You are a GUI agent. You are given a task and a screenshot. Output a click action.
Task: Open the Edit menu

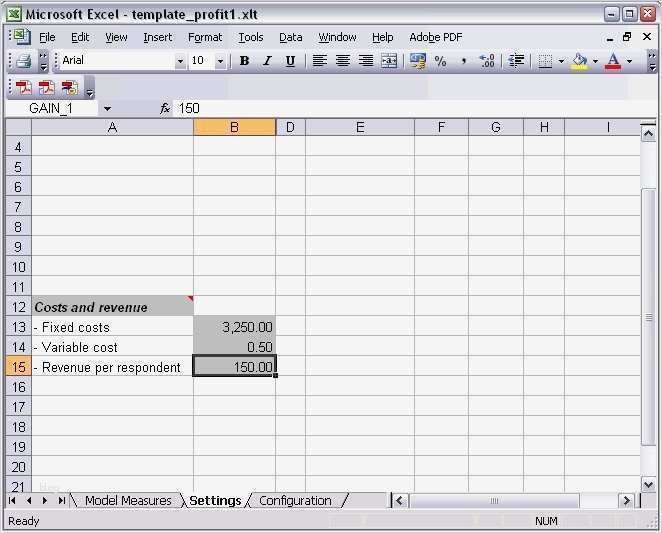[x=80, y=38]
